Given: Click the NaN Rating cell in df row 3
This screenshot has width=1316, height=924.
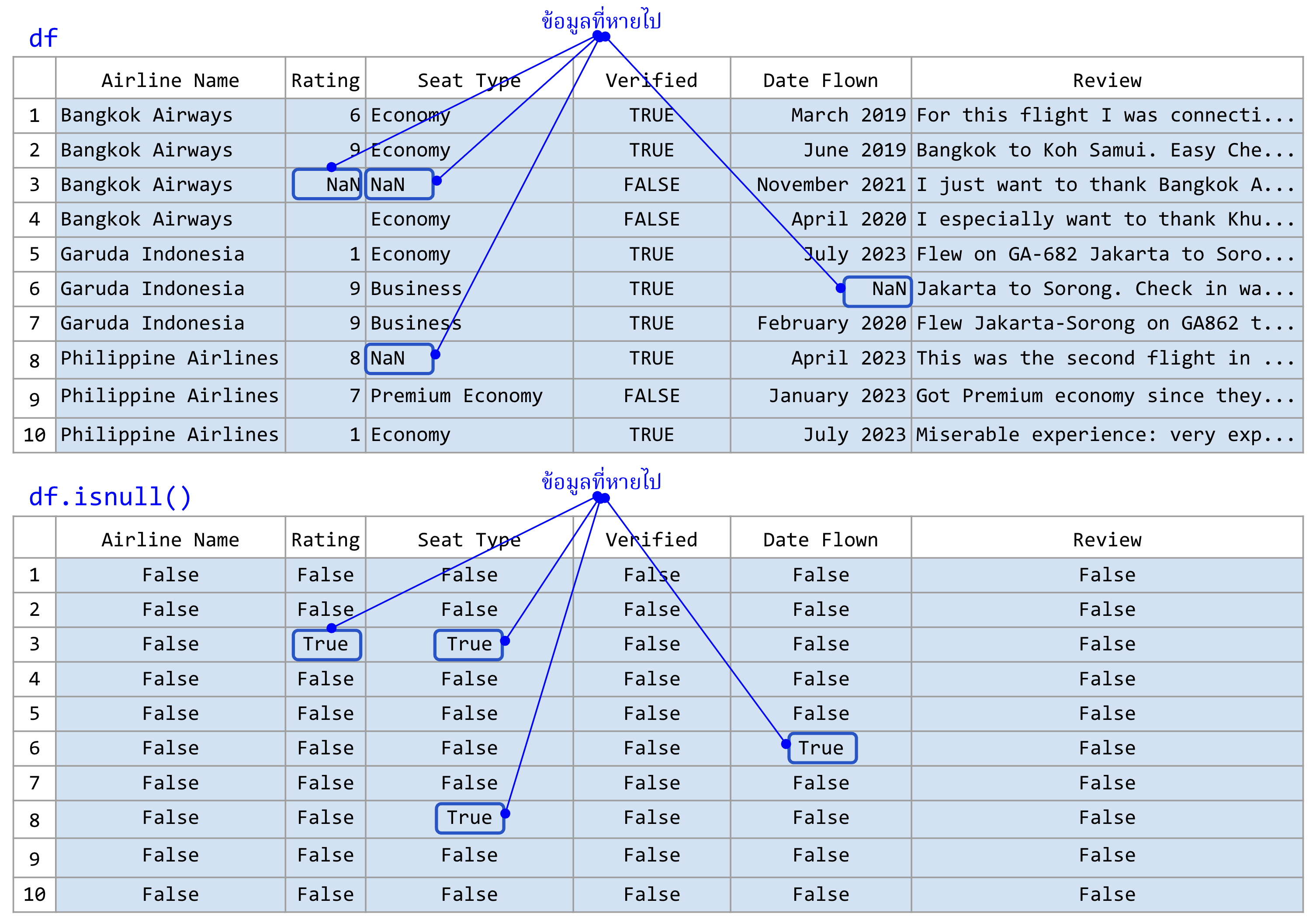Looking at the screenshot, I should pyautogui.click(x=327, y=184).
